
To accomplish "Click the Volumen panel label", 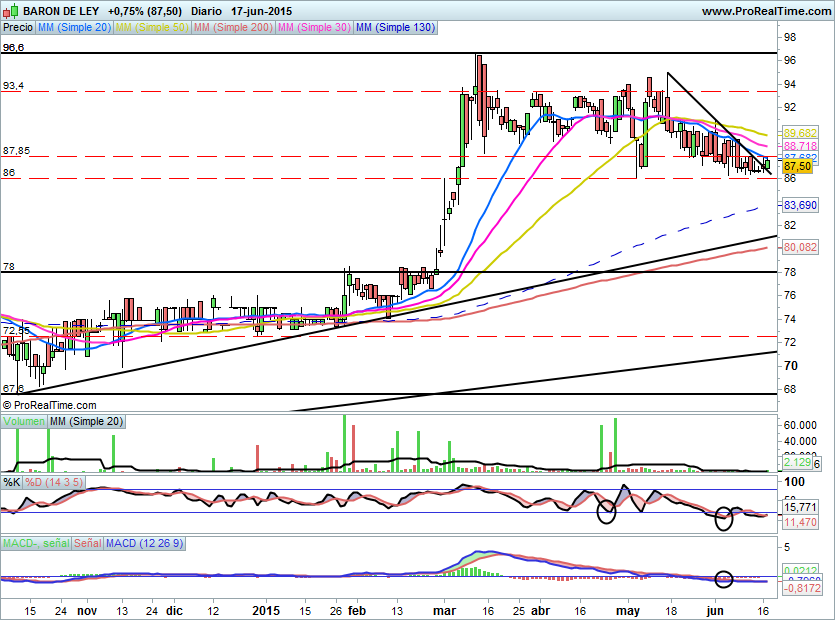I will (25, 422).
